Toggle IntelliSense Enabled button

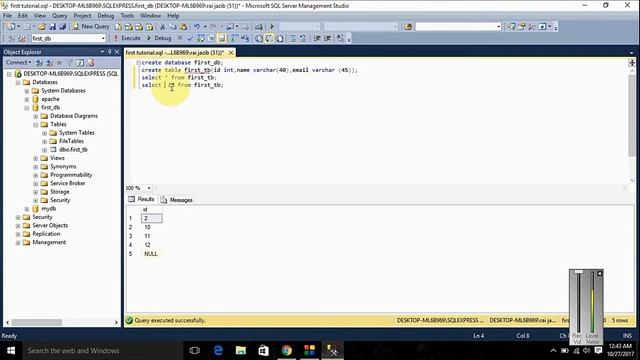(x=222, y=38)
